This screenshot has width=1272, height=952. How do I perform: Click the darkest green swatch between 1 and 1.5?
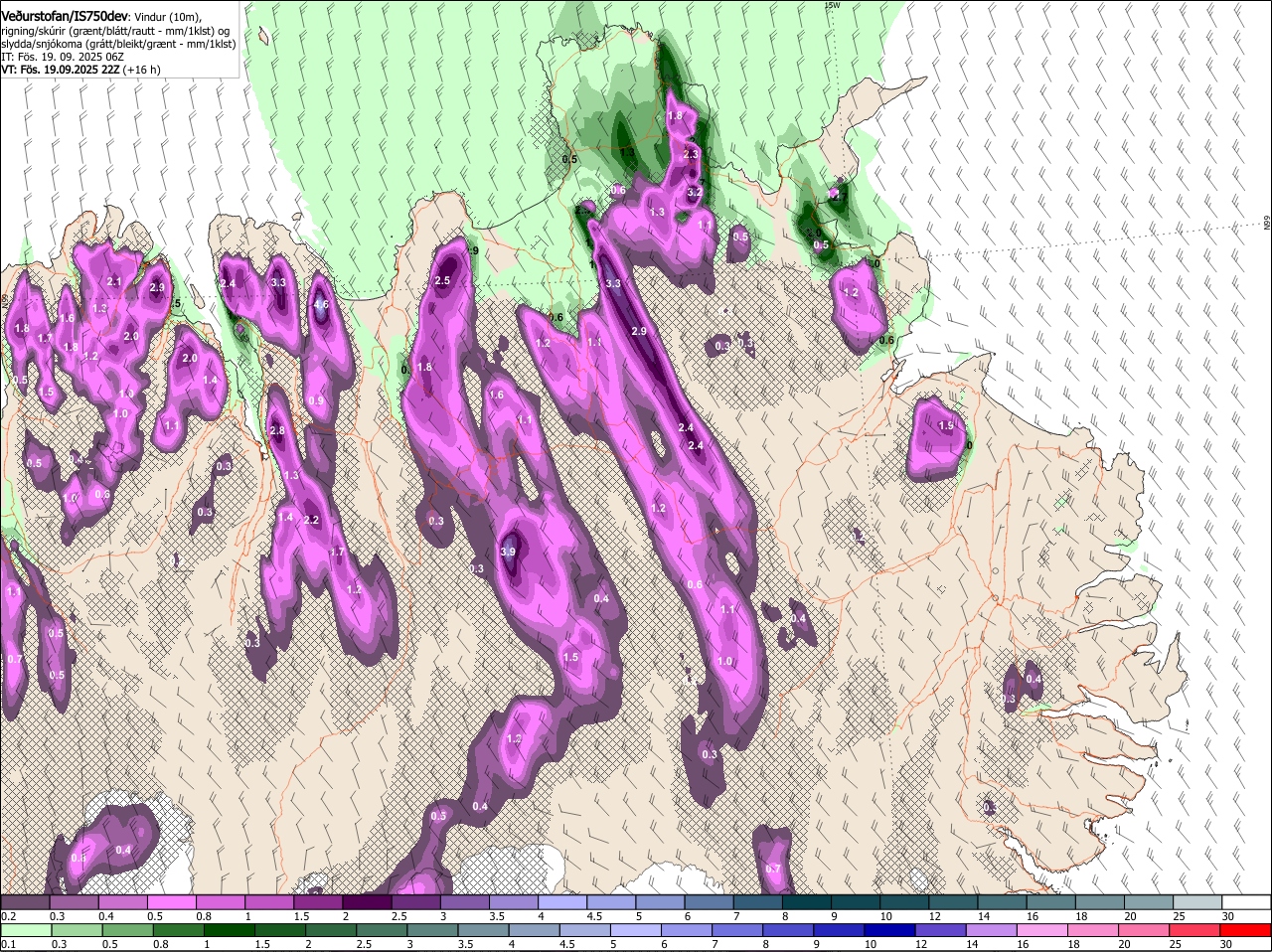pyautogui.click(x=230, y=930)
